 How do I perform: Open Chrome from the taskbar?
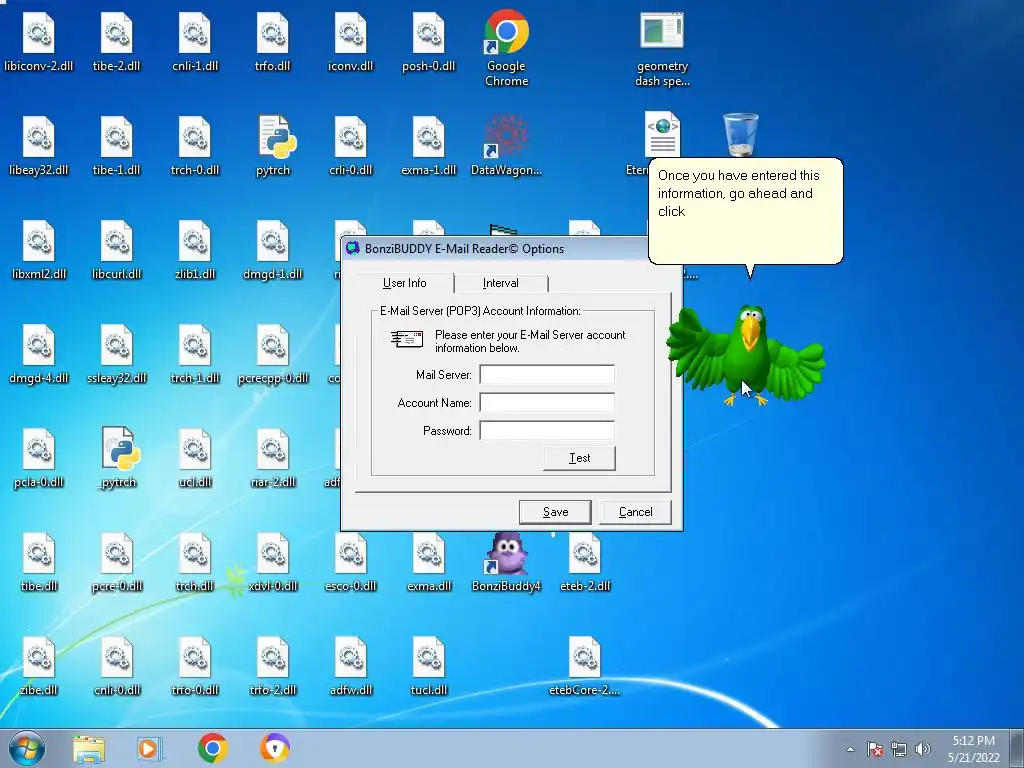point(212,748)
